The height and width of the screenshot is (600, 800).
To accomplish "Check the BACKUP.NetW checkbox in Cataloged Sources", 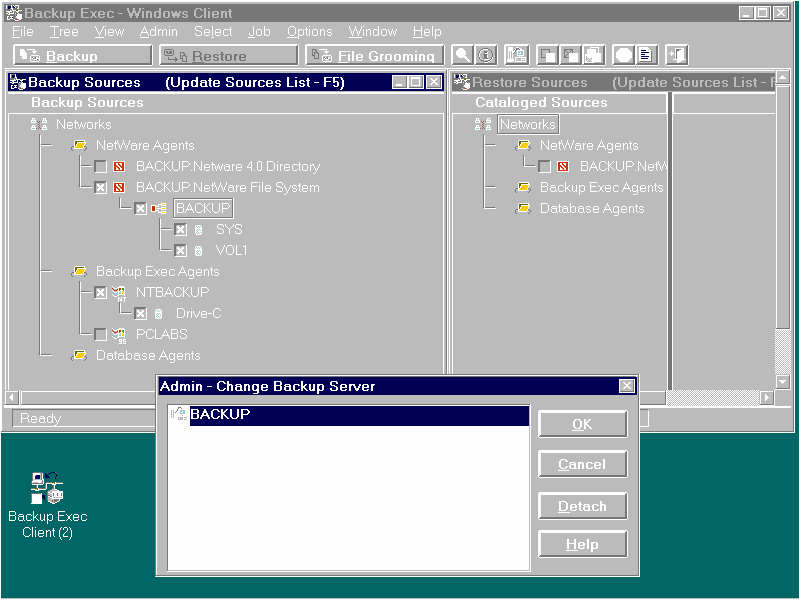I will point(544,167).
